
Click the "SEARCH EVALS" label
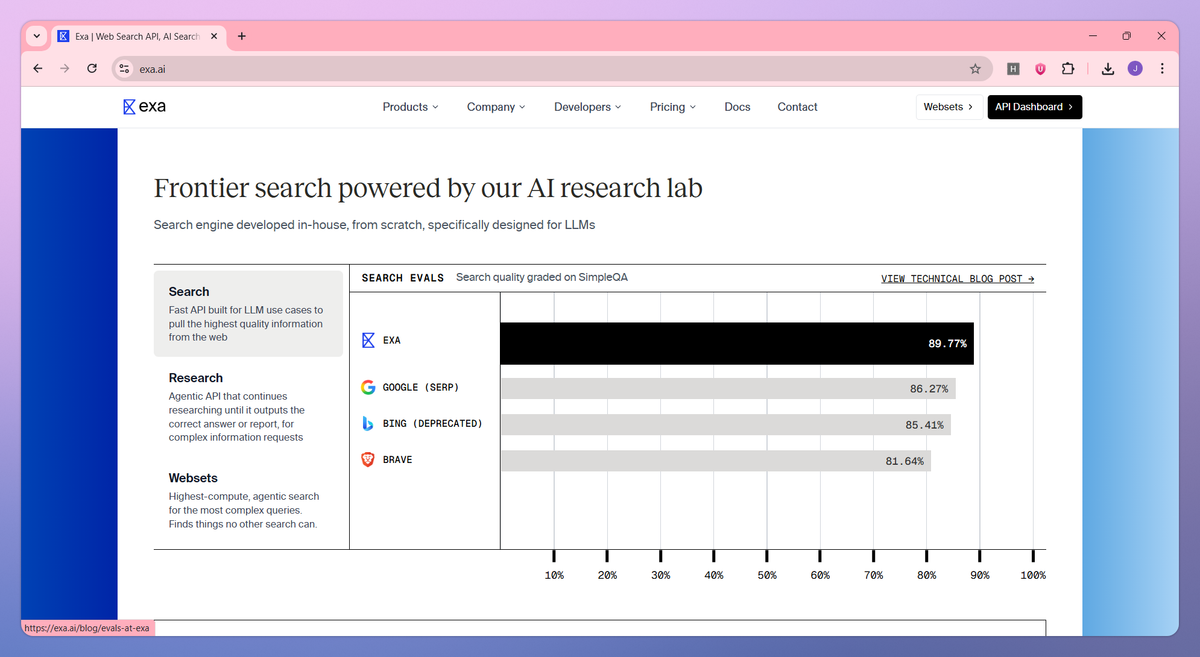402,278
